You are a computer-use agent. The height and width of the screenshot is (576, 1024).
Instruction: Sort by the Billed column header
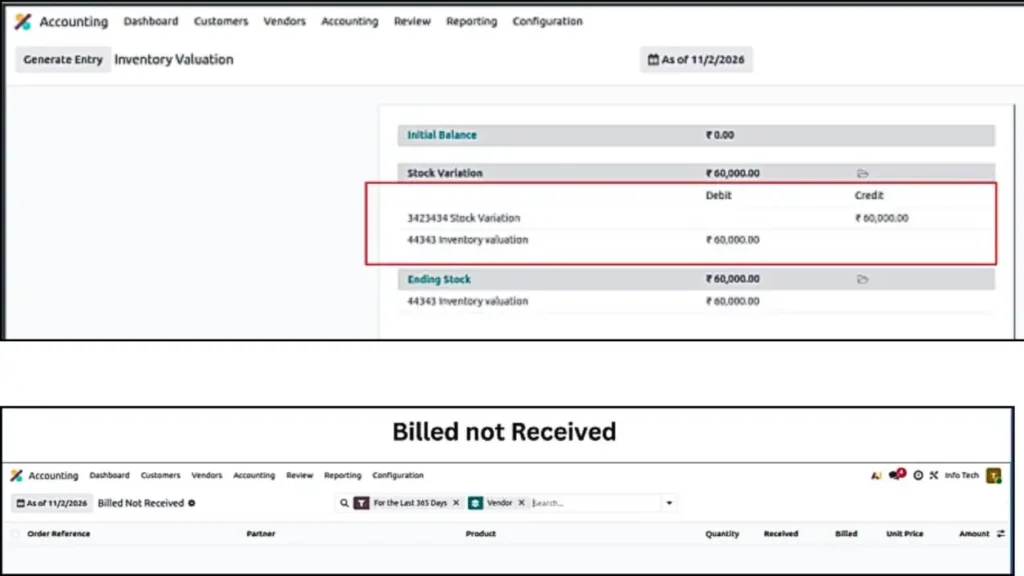coord(846,534)
